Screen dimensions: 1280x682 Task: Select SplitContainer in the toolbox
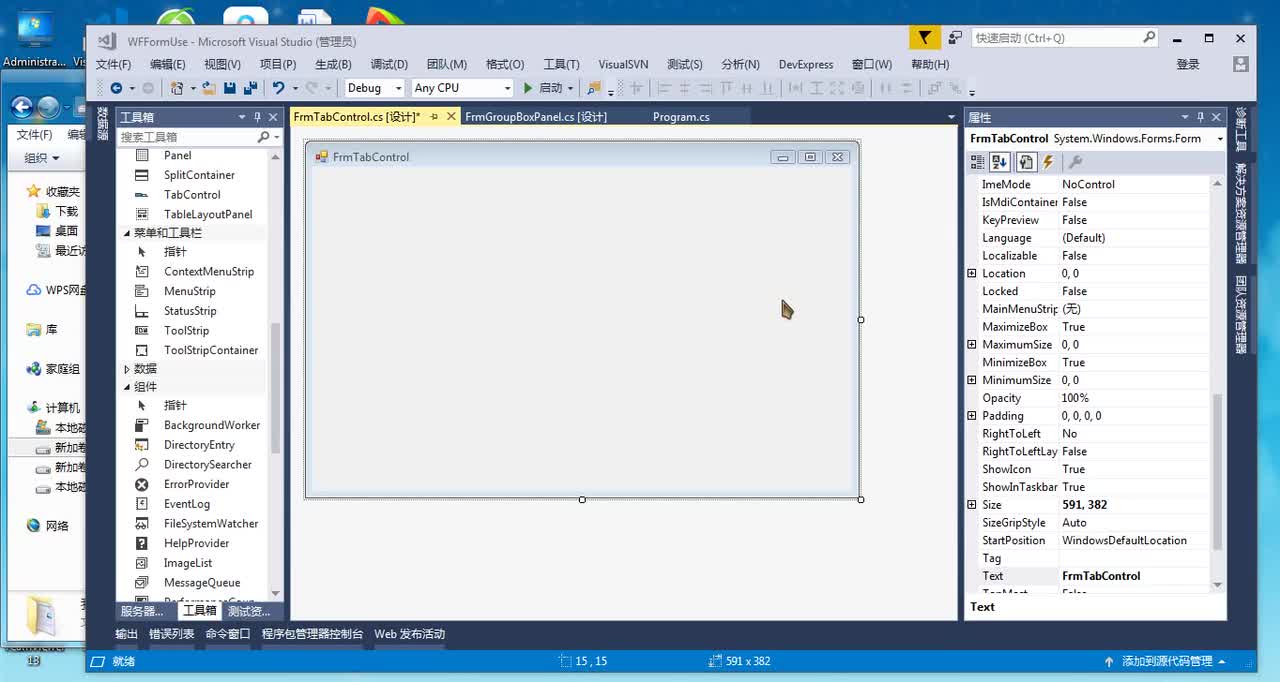pos(199,175)
